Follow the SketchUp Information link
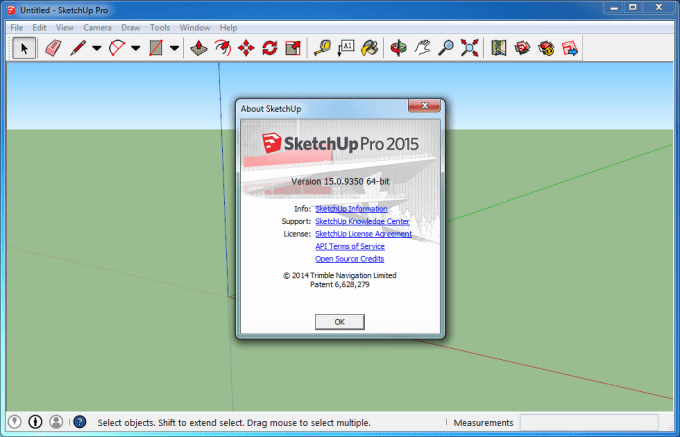Image resolution: width=680 pixels, height=437 pixels. (x=351, y=209)
